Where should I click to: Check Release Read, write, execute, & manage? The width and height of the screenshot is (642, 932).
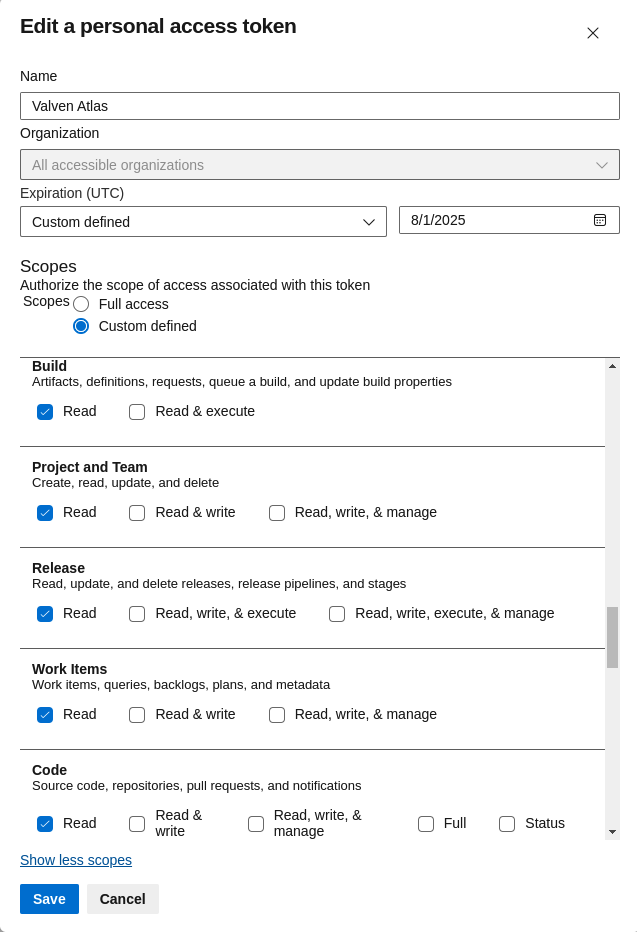(337, 614)
